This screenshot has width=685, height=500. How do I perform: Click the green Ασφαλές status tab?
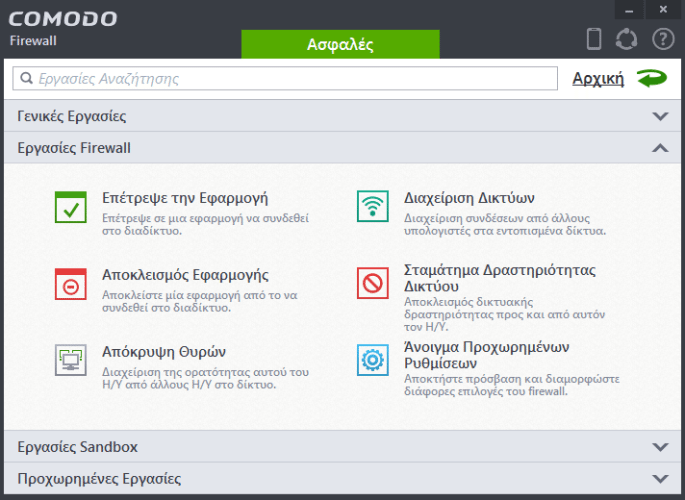point(340,44)
